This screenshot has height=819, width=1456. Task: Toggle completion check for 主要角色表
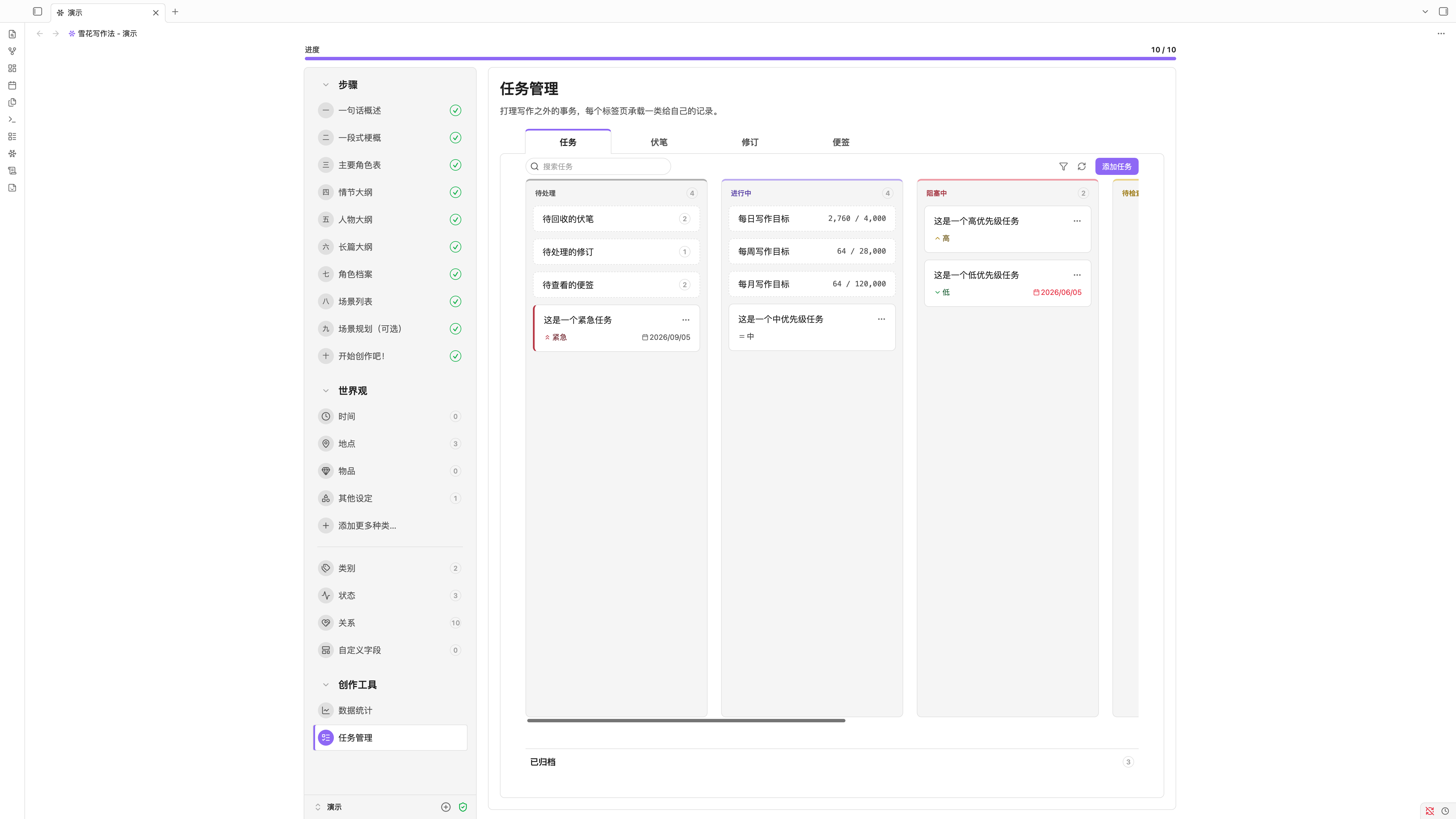point(455,165)
